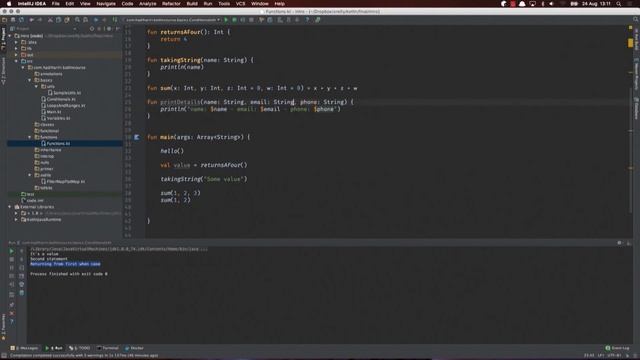Open the 6: TODO bottom tab
This screenshot has width=640, height=360.
[x=80, y=348]
